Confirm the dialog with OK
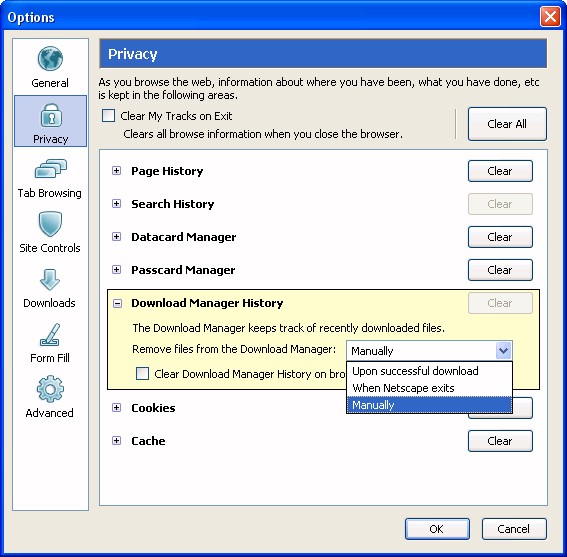The width and height of the screenshot is (567, 557). pyautogui.click(x=437, y=529)
